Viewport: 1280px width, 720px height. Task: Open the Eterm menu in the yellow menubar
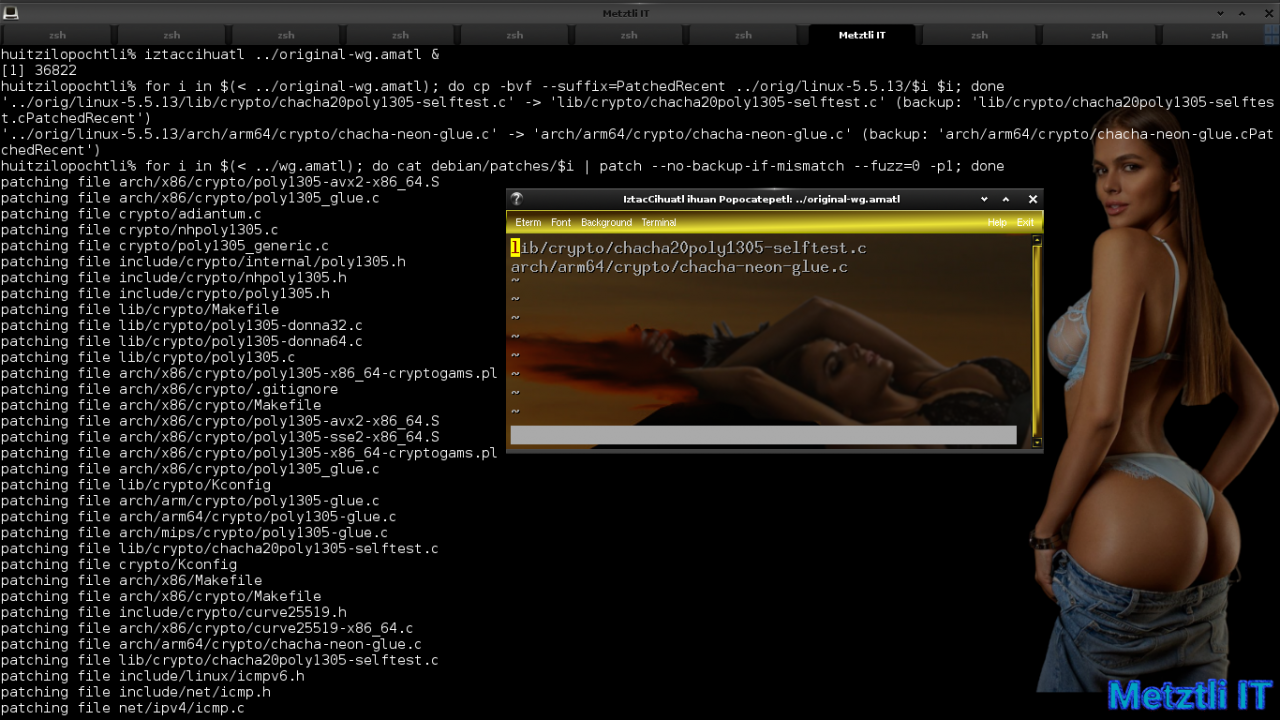pyautogui.click(x=528, y=222)
